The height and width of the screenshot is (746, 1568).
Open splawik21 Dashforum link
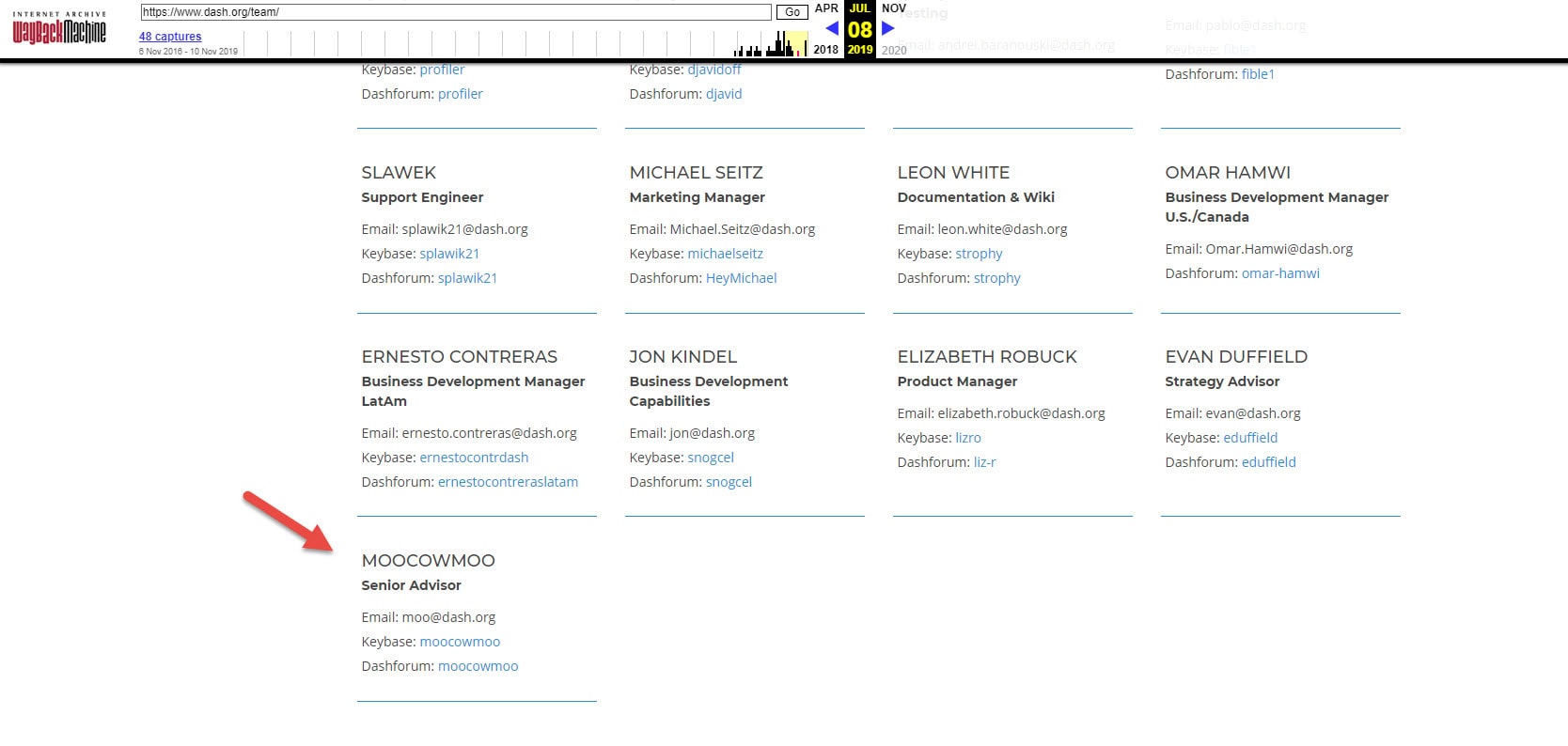pos(467,278)
